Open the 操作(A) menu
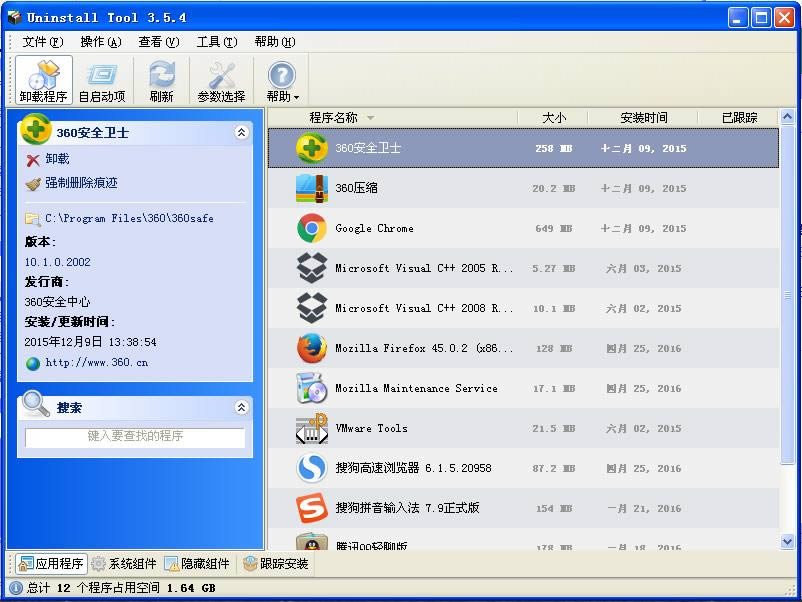802x602 pixels. [101, 42]
